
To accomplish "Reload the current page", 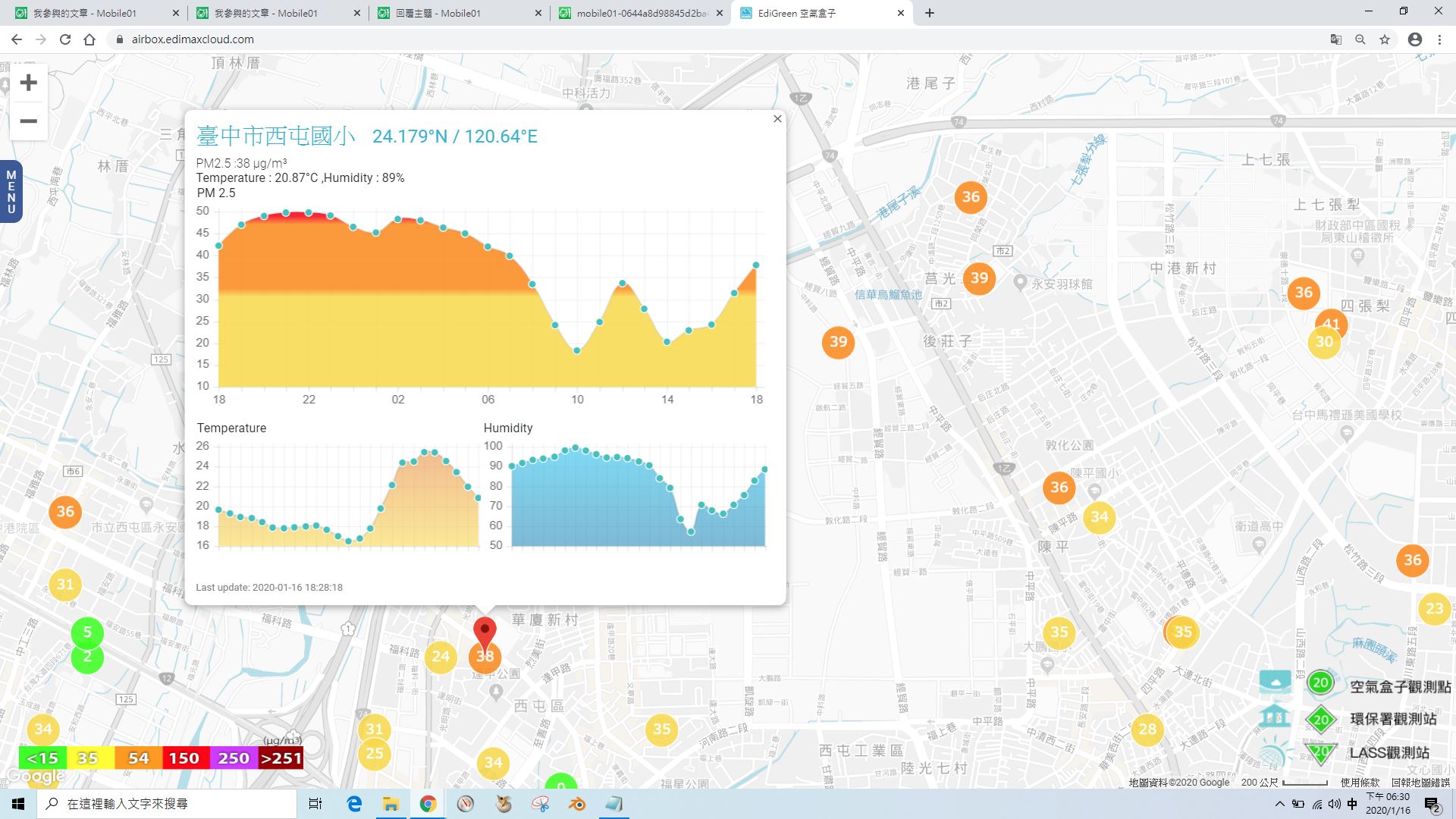I will click(x=65, y=39).
